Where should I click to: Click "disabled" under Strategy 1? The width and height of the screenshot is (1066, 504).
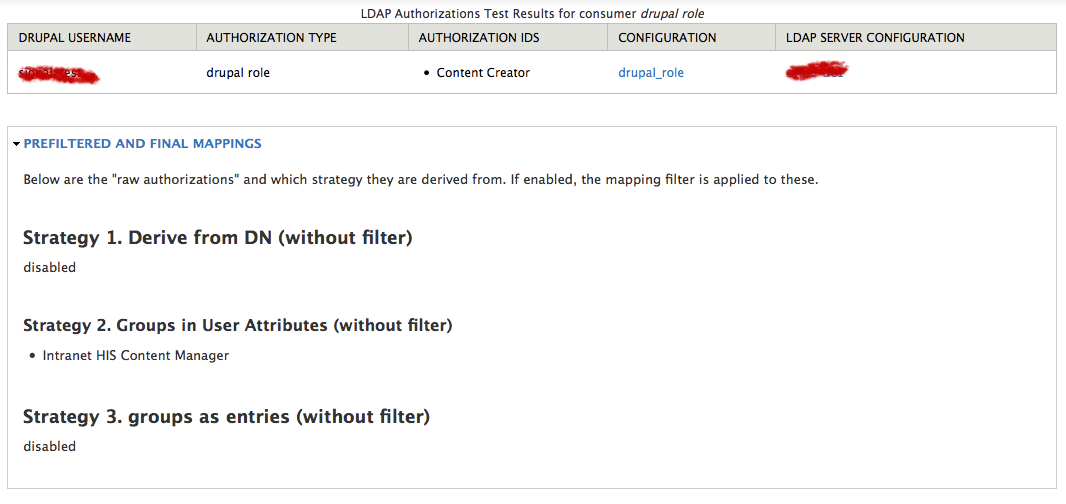pos(49,267)
